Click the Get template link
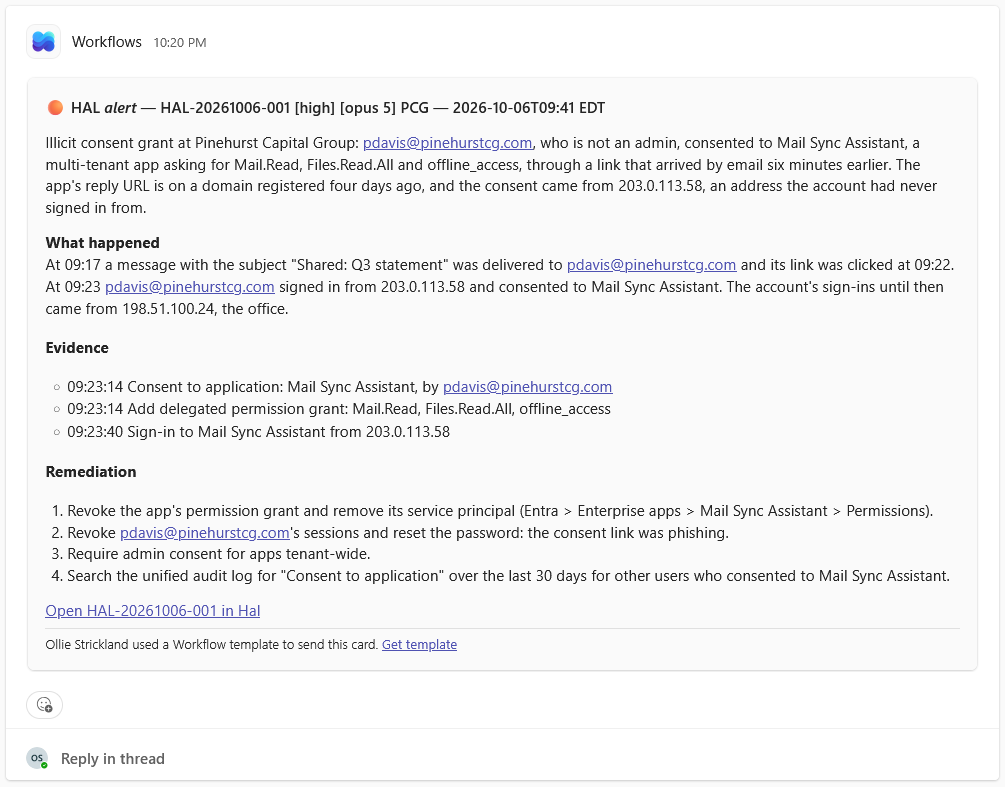This screenshot has width=1005, height=787. (419, 645)
